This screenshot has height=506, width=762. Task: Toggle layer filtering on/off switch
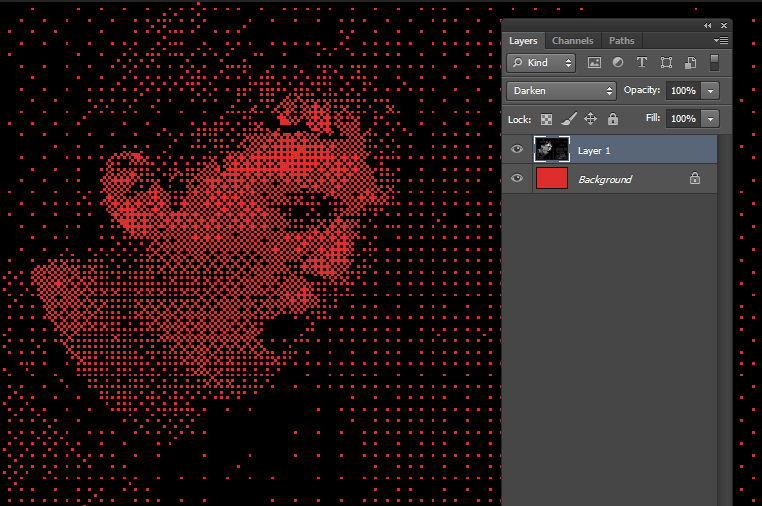pos(714,63)
